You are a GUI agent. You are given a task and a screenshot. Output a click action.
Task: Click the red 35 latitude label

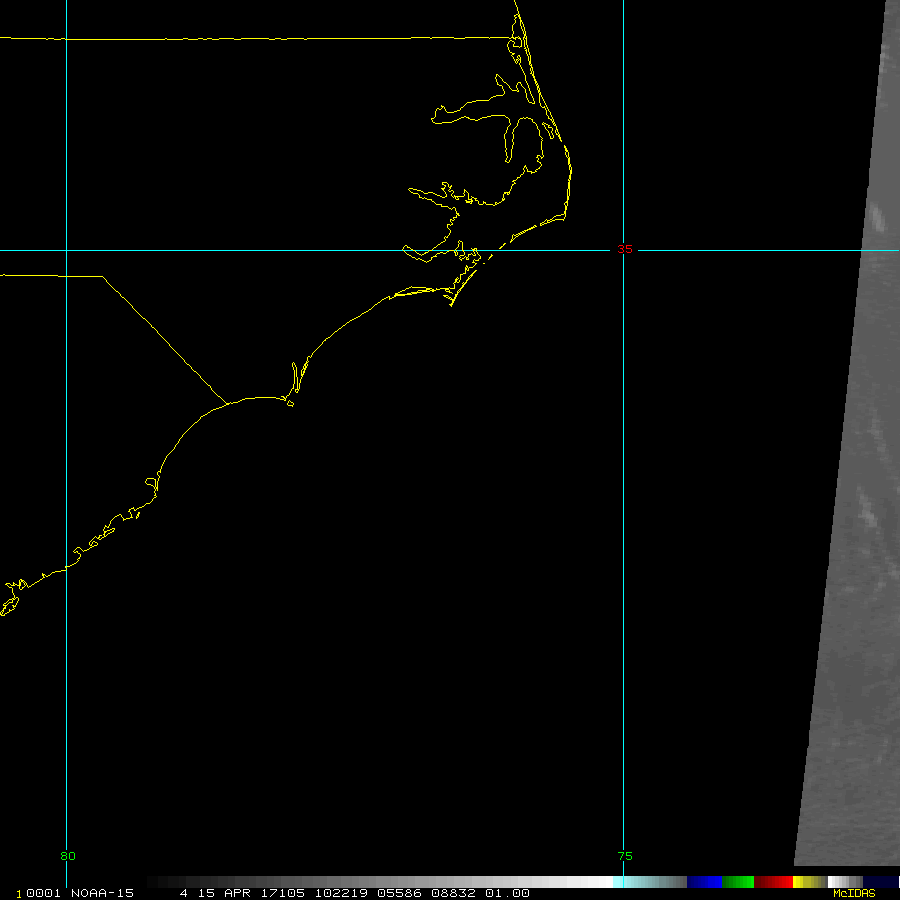click(625, 250)
